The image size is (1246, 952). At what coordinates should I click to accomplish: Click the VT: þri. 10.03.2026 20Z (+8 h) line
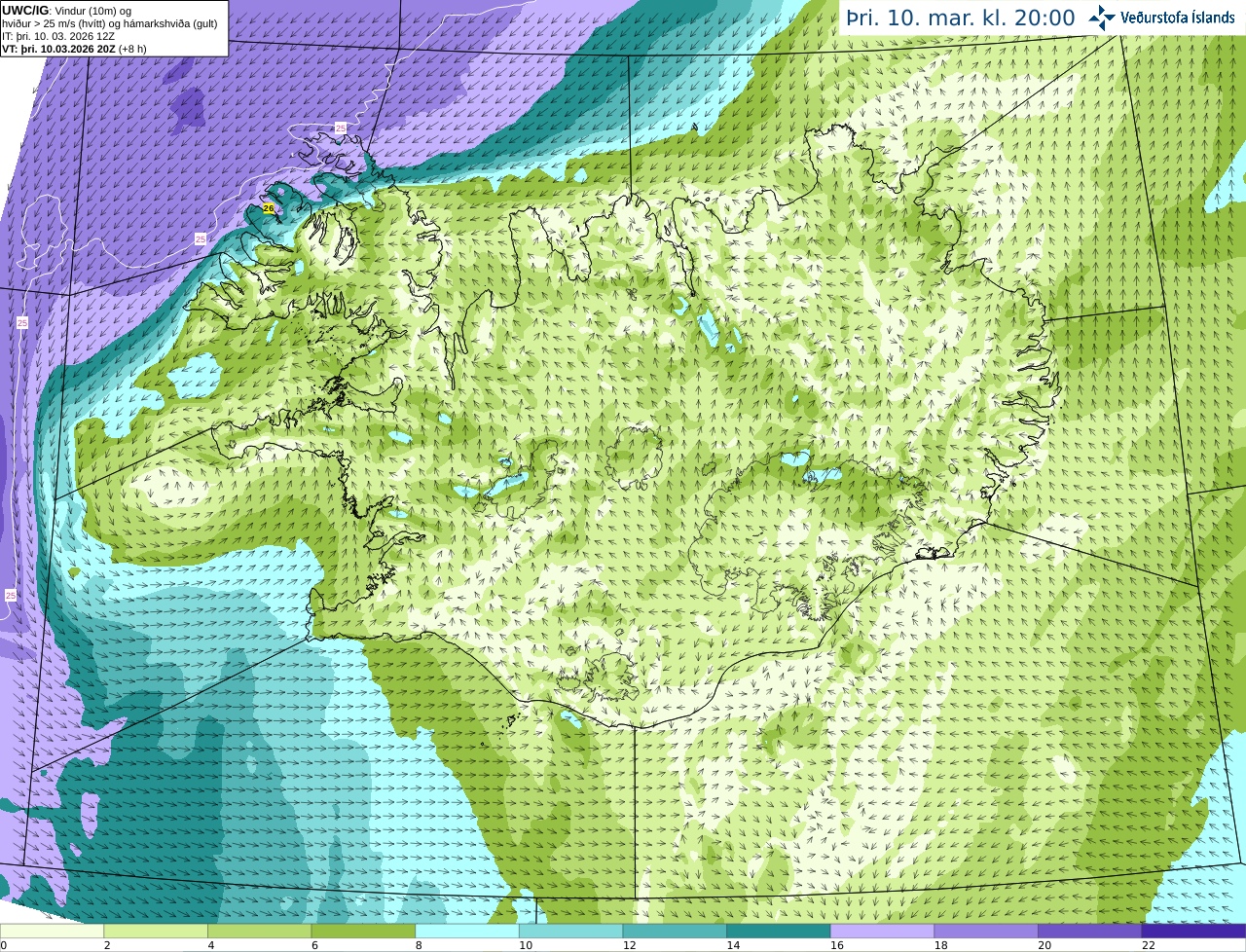[75, 49]
